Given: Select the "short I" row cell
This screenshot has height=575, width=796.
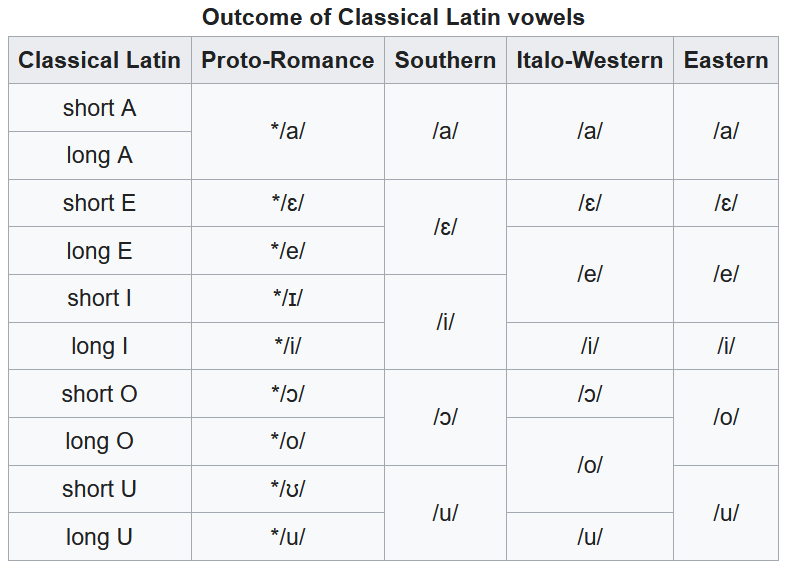Looking at the screenshot, I should click(x=99, y=298).
